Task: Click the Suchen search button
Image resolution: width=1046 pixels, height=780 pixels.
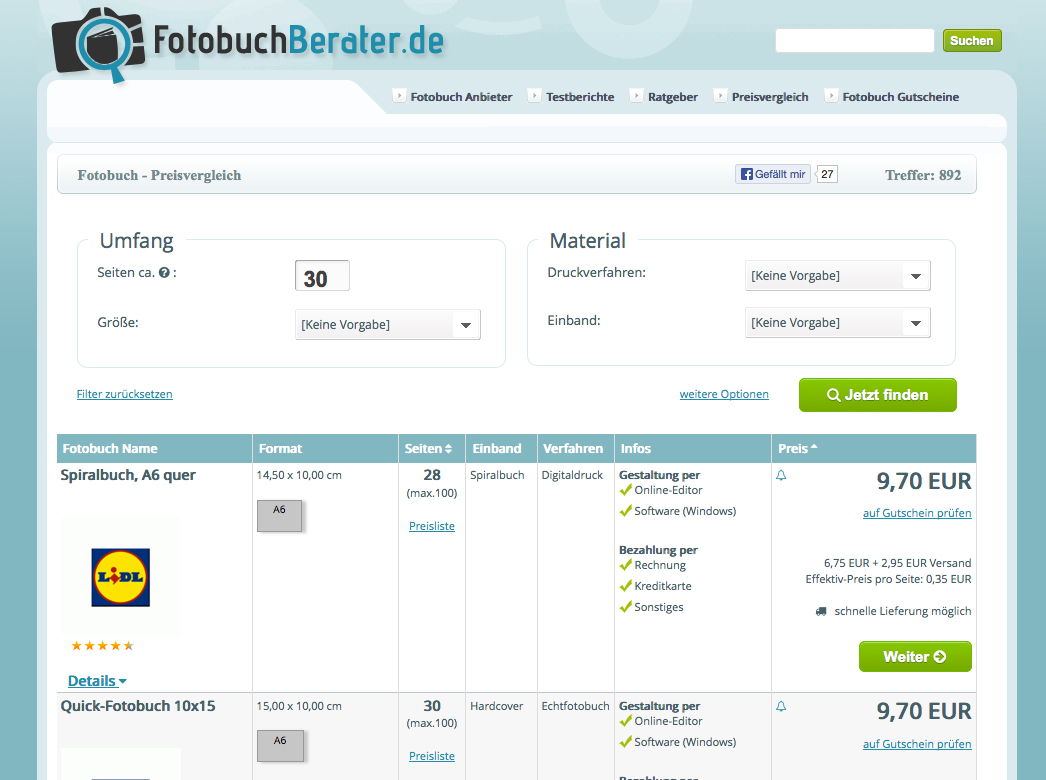Action: pos(972,41)
